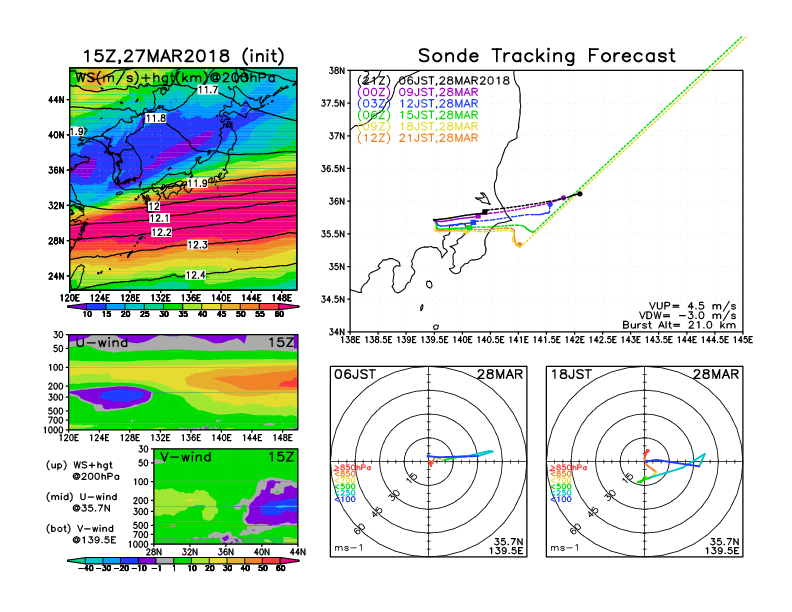Click the '11.8' height contour label

155,119
